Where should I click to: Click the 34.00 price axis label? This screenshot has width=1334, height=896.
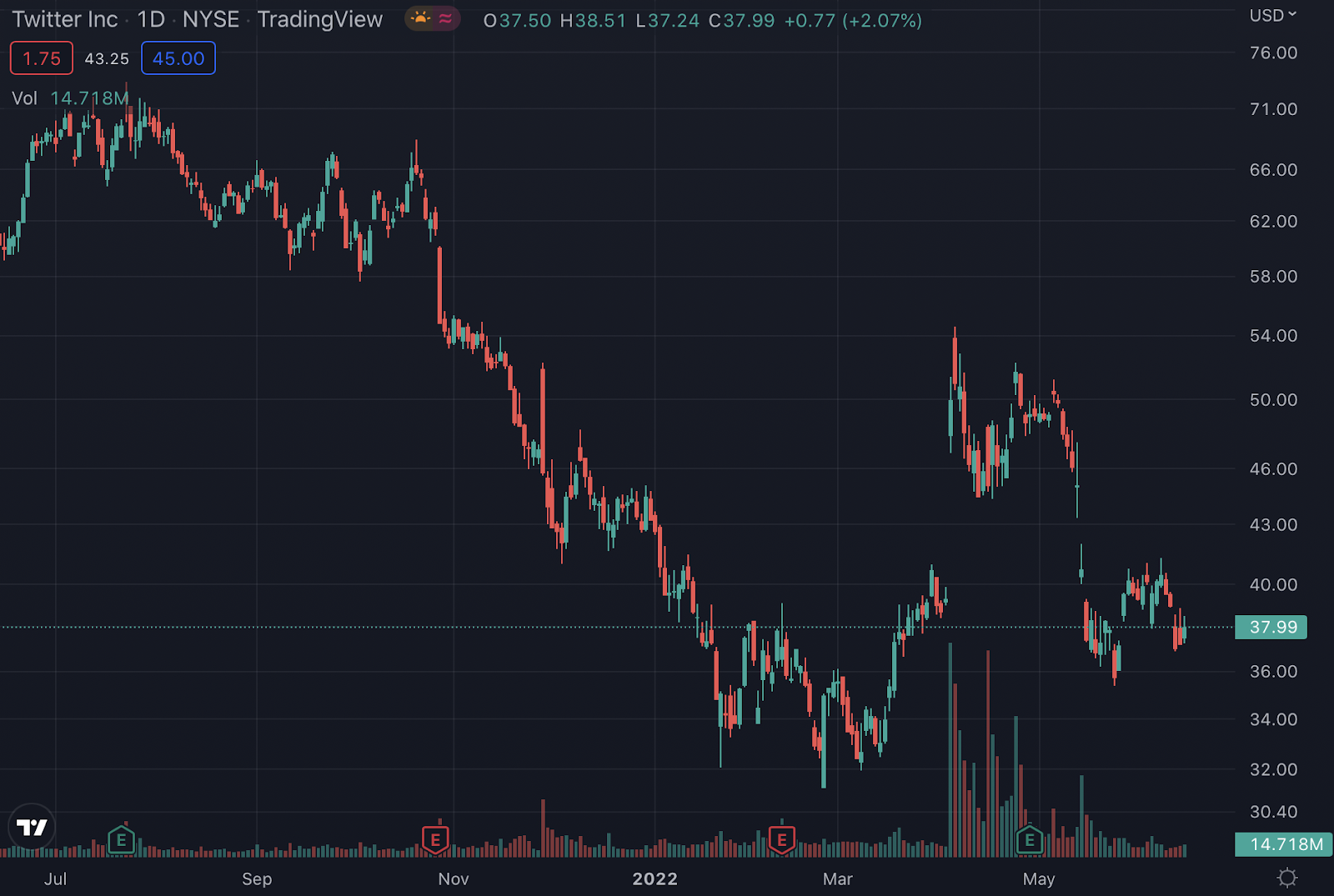tap(1273, 719)
